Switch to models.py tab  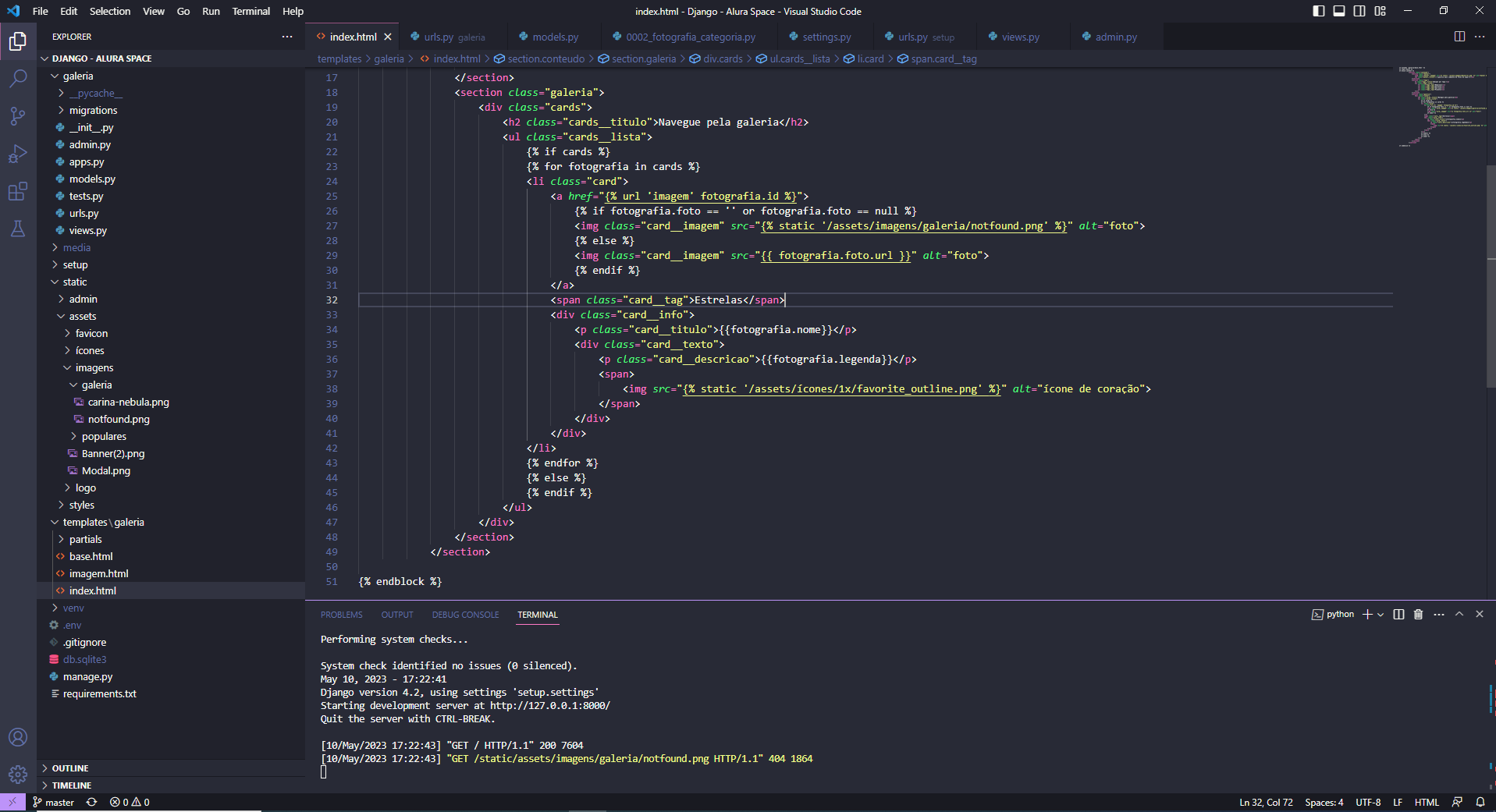click(x=553, y=37)
